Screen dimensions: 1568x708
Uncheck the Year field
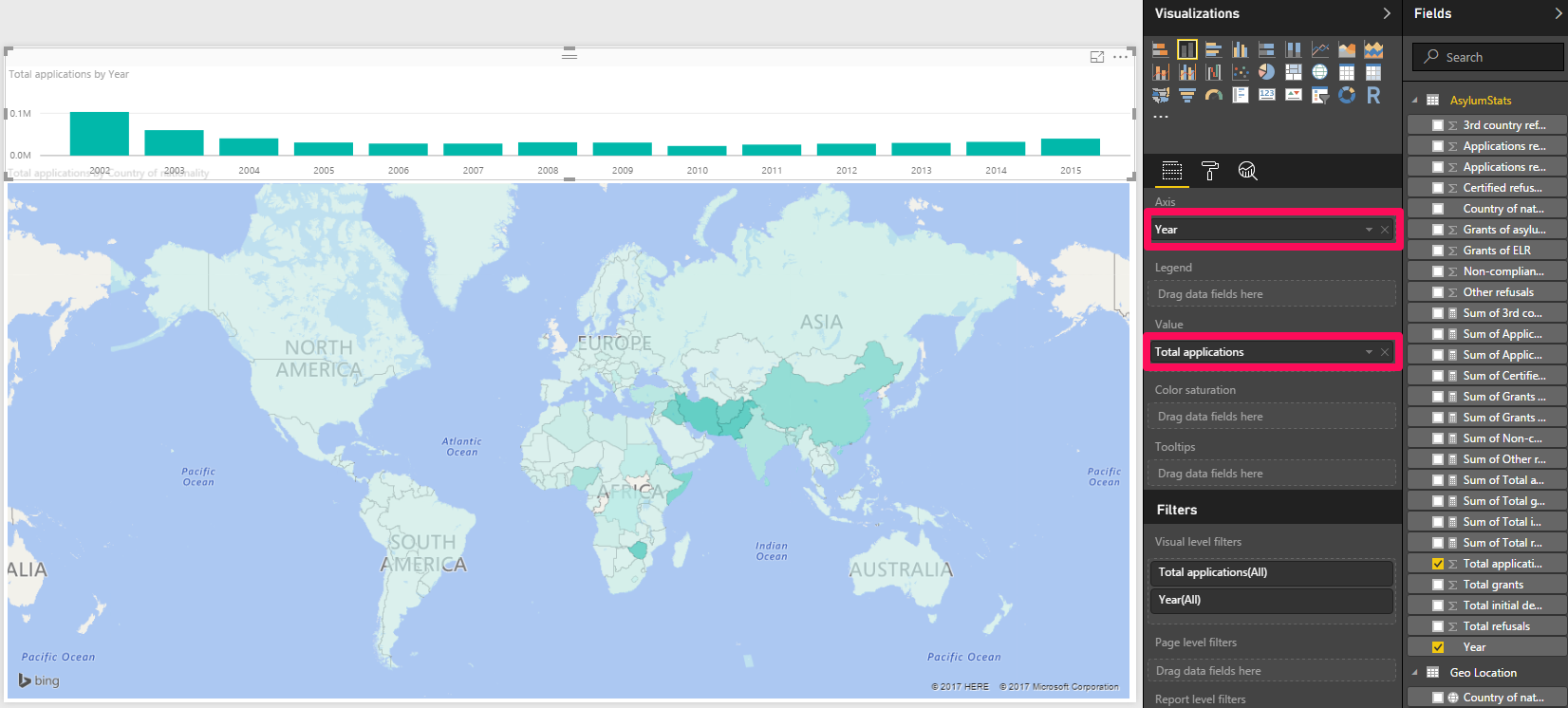(x=1438, y=647)
